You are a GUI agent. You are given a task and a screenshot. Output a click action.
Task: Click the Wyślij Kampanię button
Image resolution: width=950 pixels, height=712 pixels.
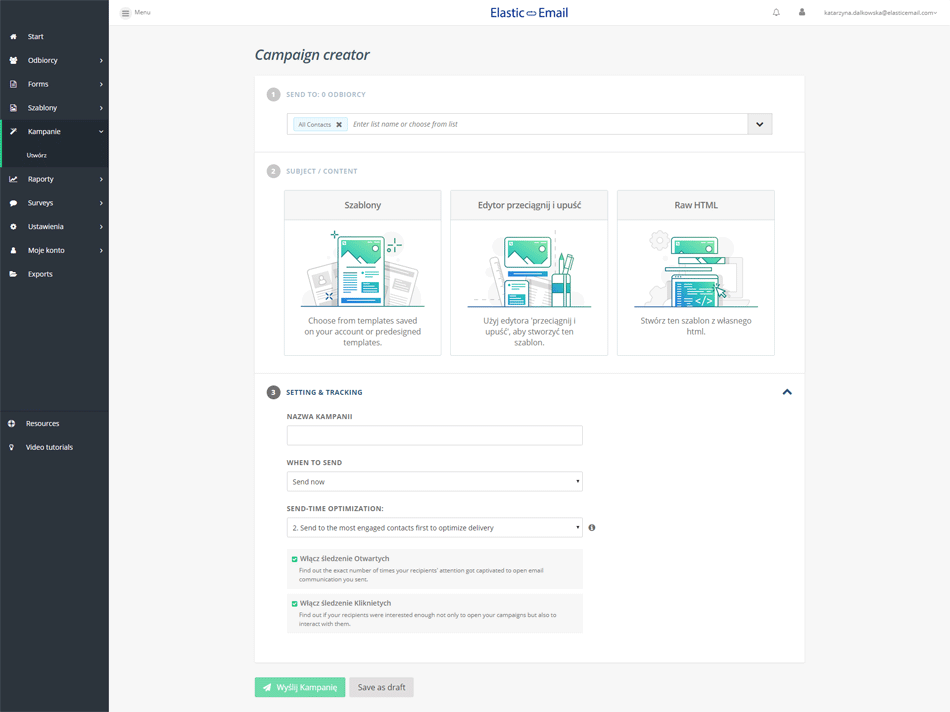[299, 687]
